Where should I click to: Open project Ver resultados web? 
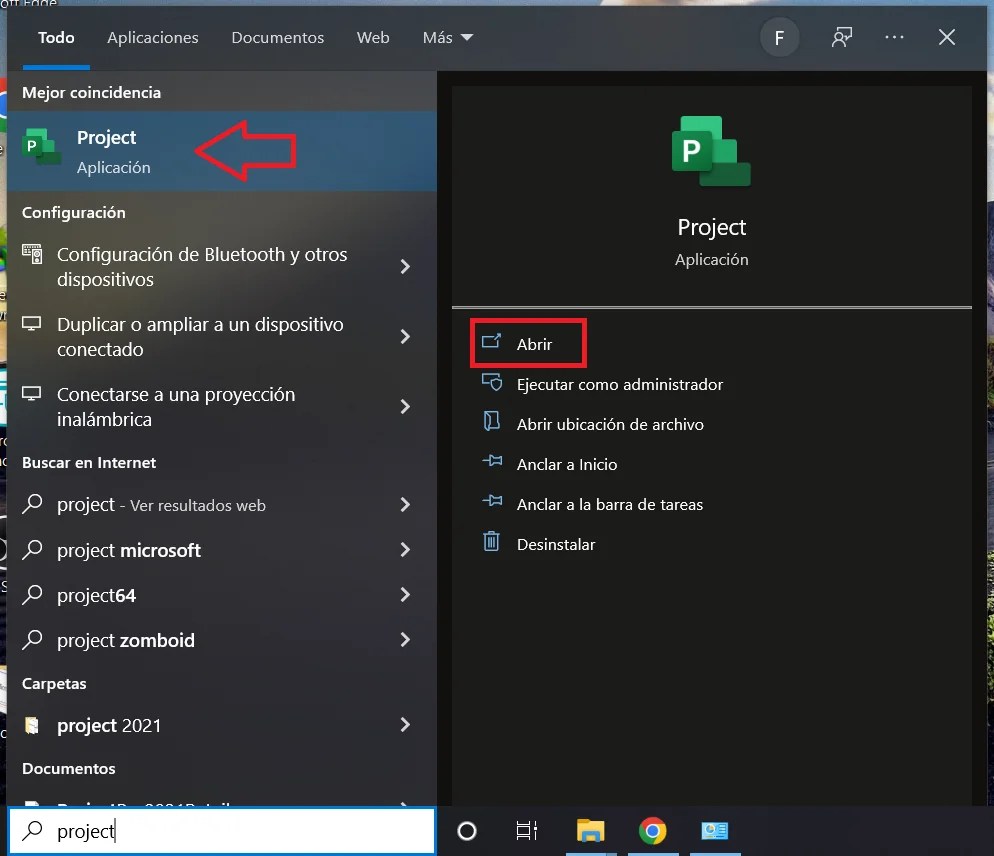[x=222, y=505]
